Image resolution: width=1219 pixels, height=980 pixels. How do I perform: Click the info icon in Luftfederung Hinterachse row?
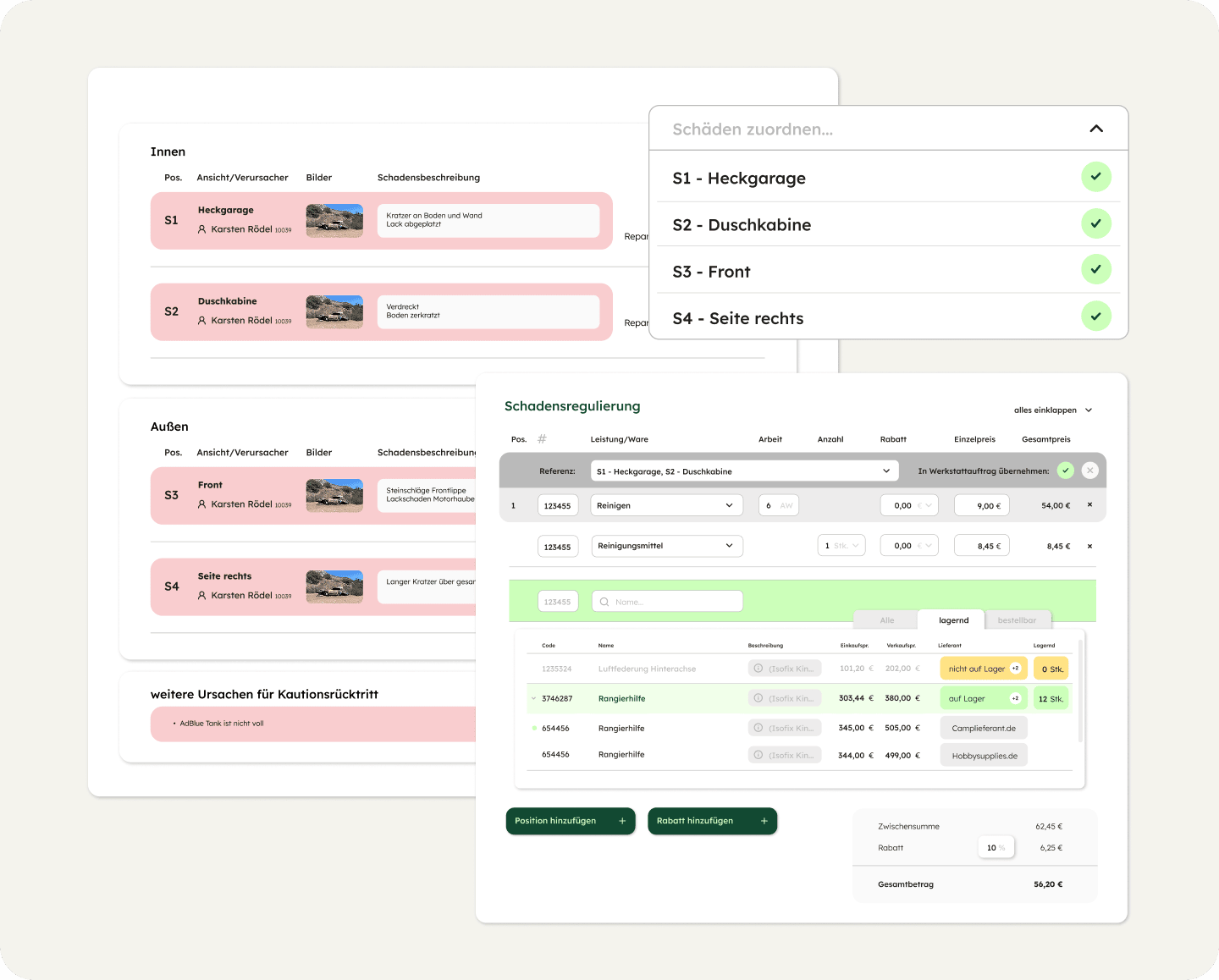[x=758, y=669]
